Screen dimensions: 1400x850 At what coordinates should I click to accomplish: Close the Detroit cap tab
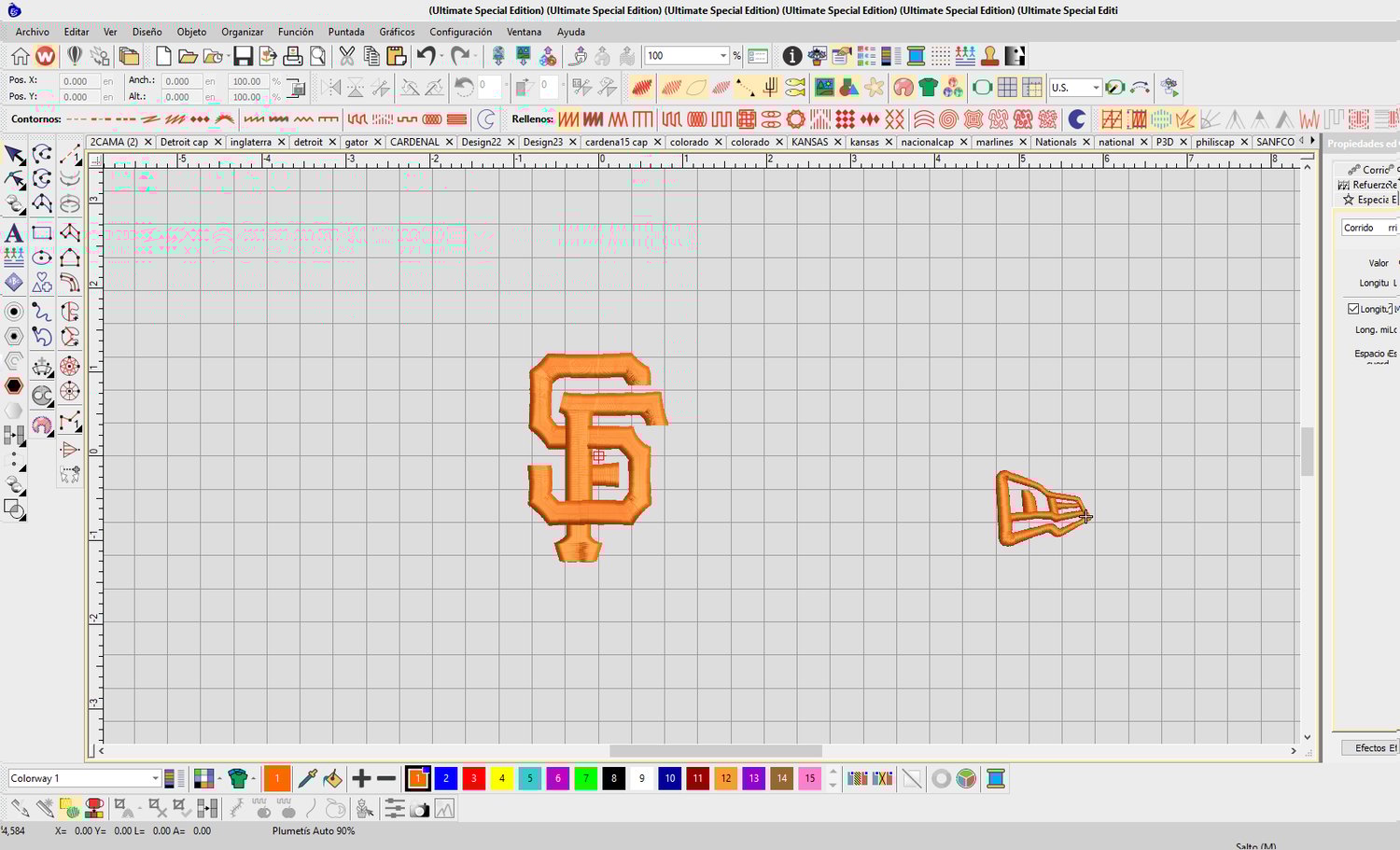click(217, 142)
